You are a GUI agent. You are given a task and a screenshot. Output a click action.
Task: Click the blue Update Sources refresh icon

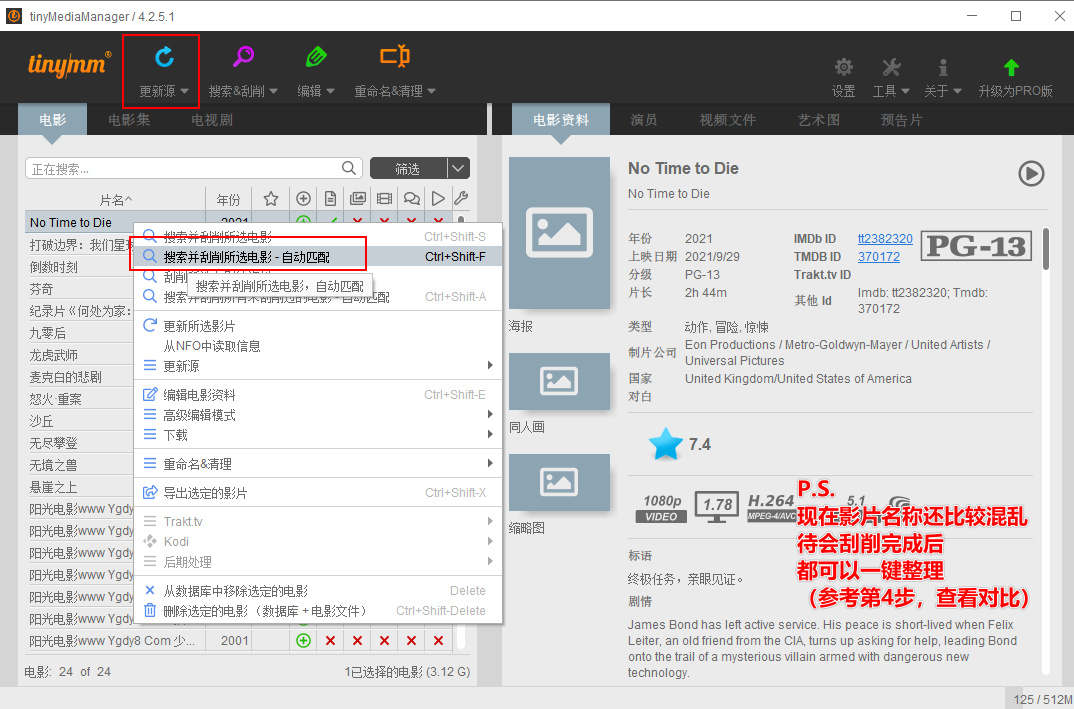tap(164, 58)
